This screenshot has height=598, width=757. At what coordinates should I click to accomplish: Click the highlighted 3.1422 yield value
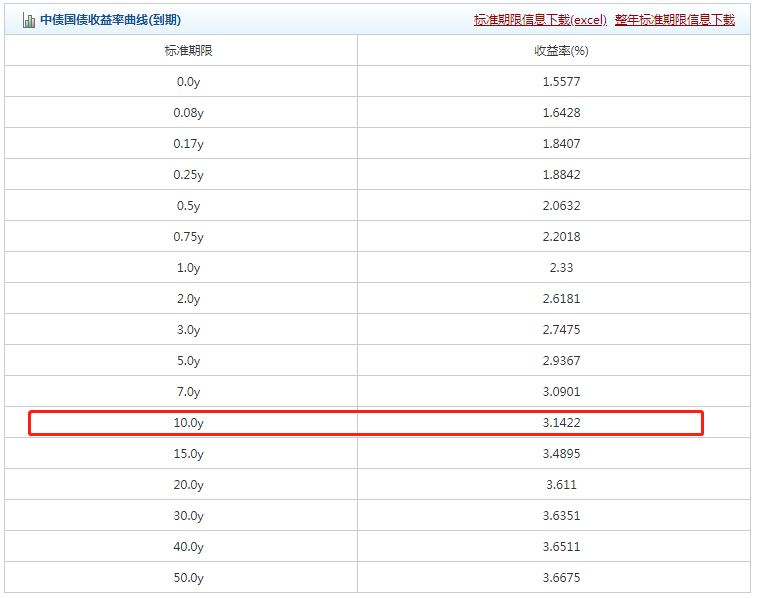point(561,423)
